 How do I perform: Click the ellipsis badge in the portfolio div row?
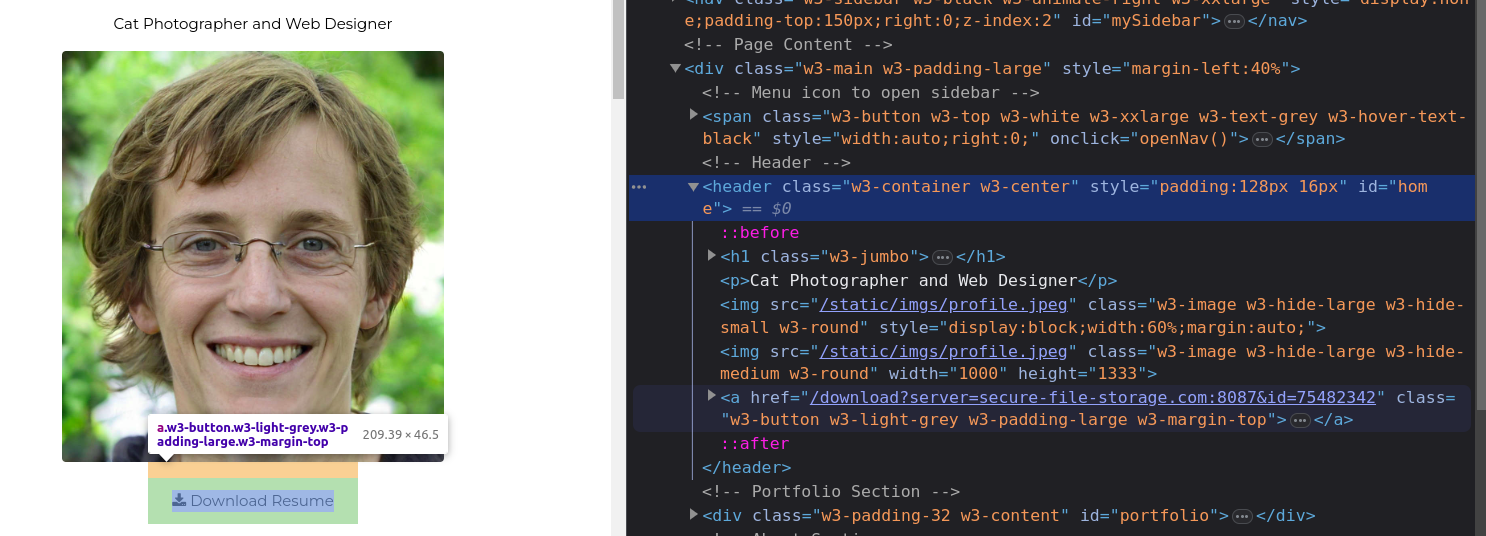point(1242,517)
